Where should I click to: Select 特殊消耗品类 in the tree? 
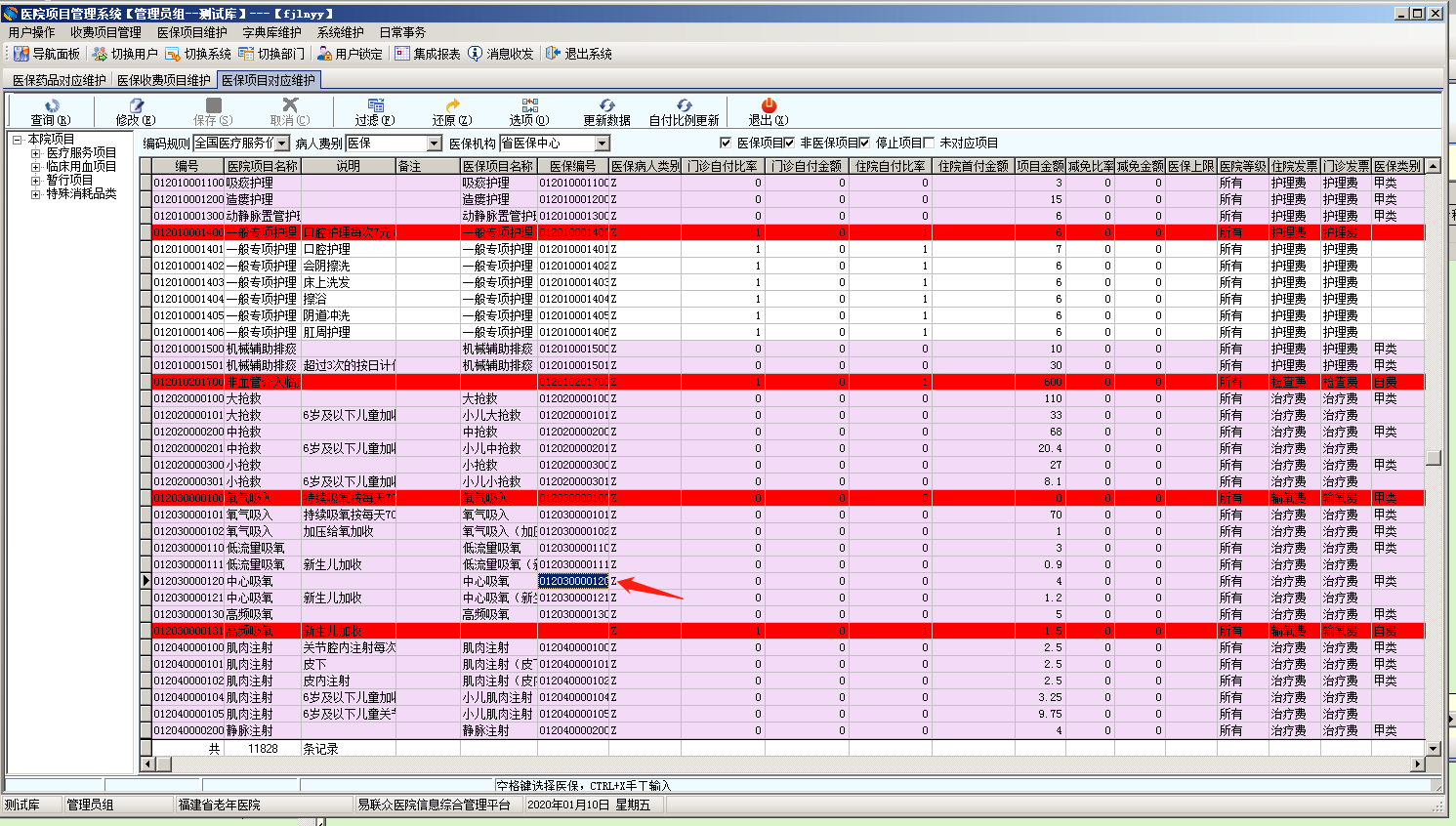coord(81,194)
